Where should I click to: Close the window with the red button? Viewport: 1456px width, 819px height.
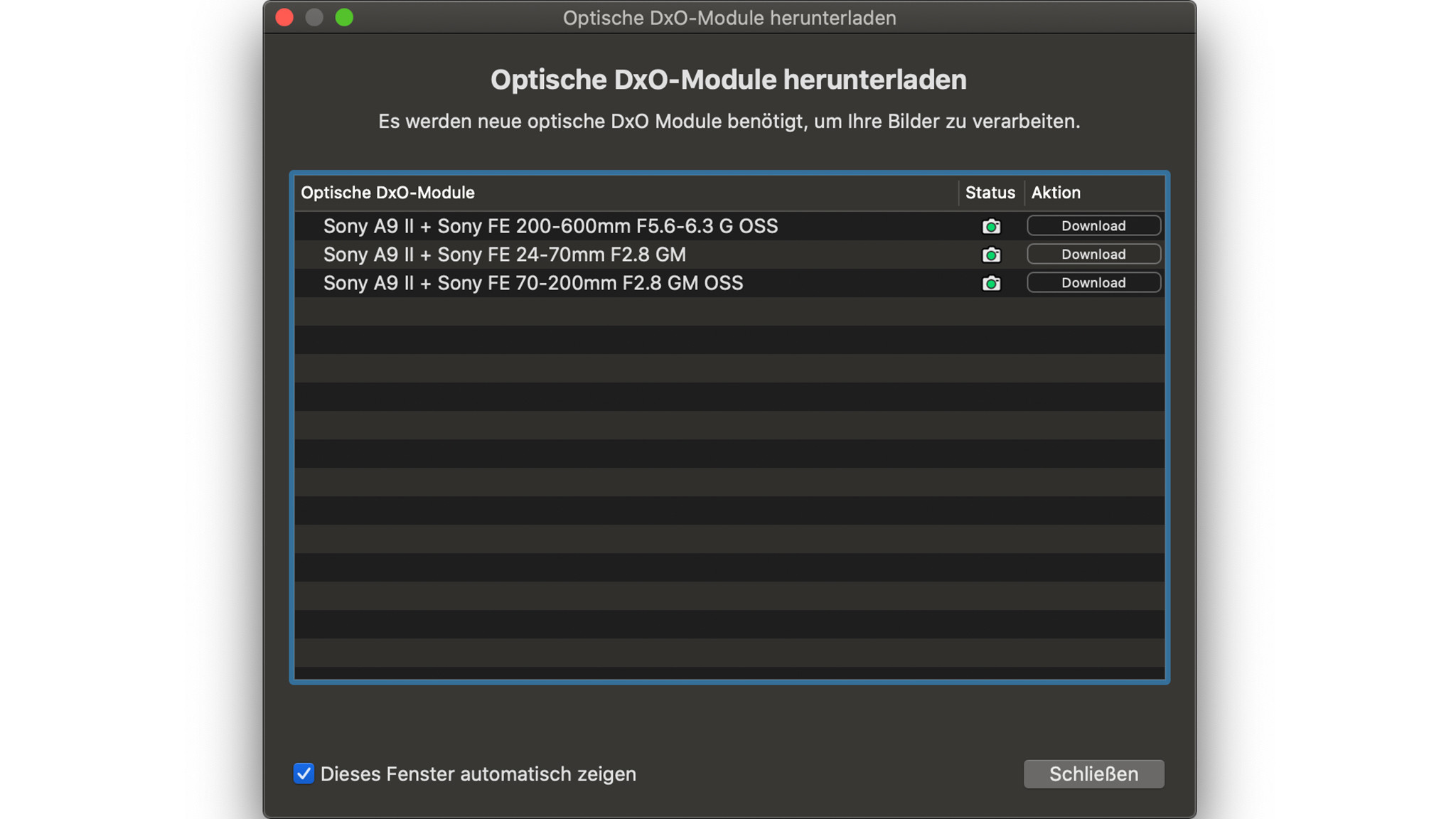(x=284, y=17)
